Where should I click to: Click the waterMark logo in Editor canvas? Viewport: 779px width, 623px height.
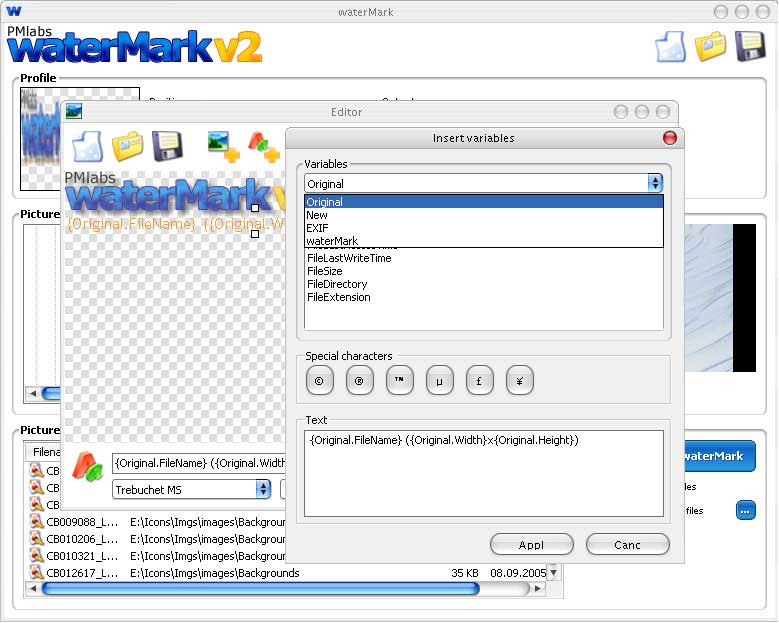174,194
